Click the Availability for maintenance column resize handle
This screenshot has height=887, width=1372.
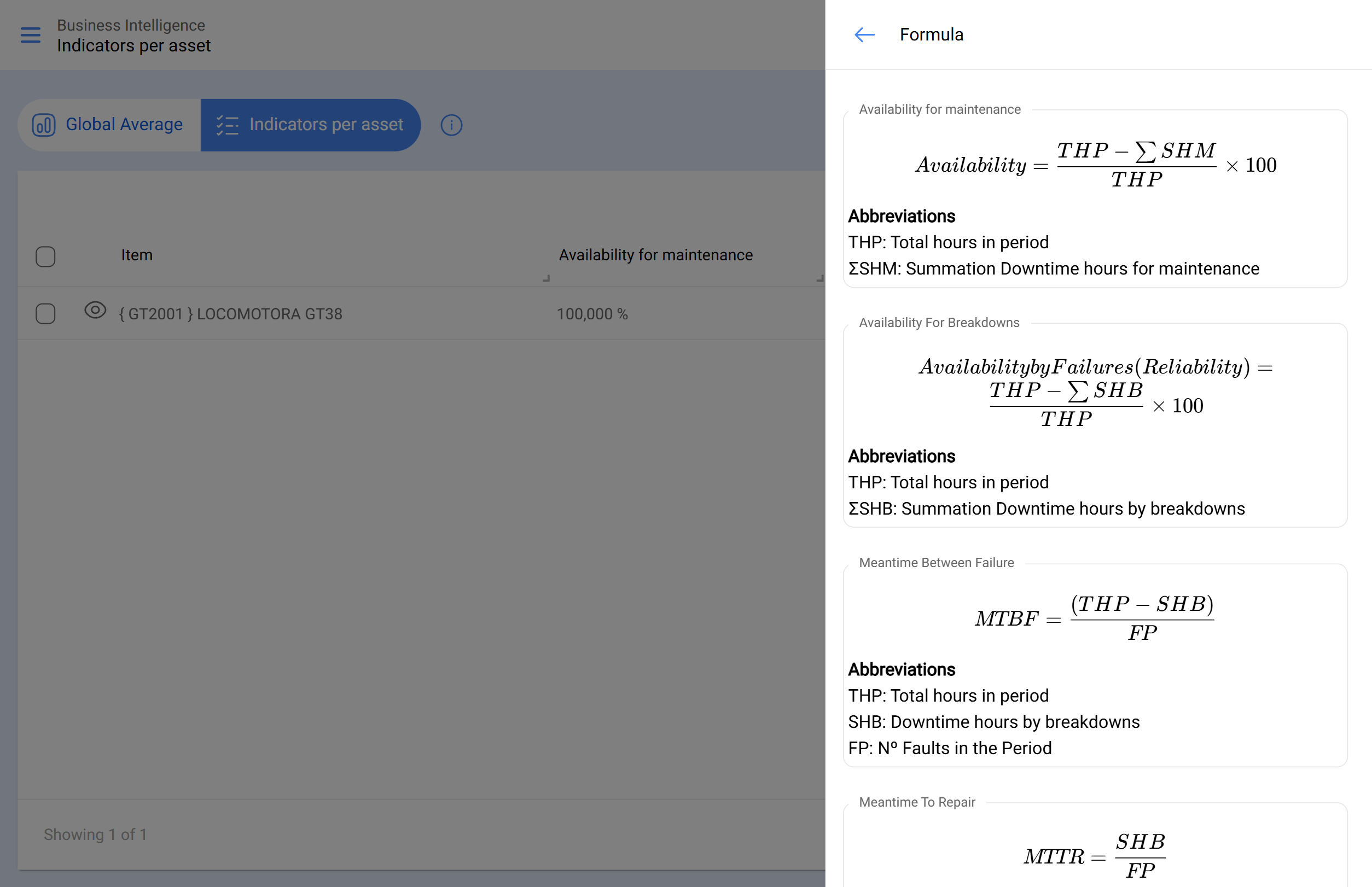point(819,278)
